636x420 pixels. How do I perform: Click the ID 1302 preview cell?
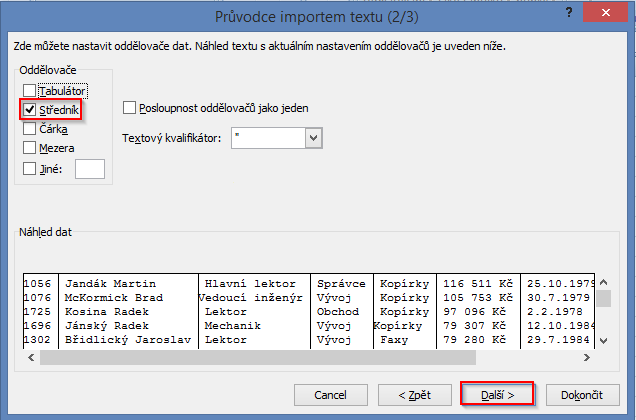pyautogui.click(x=37, y=340)
